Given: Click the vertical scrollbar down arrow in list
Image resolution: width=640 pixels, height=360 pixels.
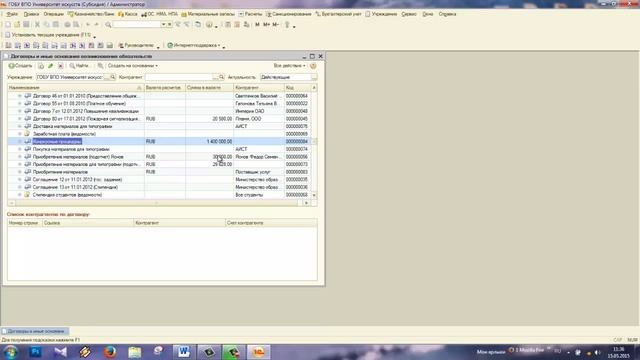Looking at the screenshot, I should [x=314, y=195].
